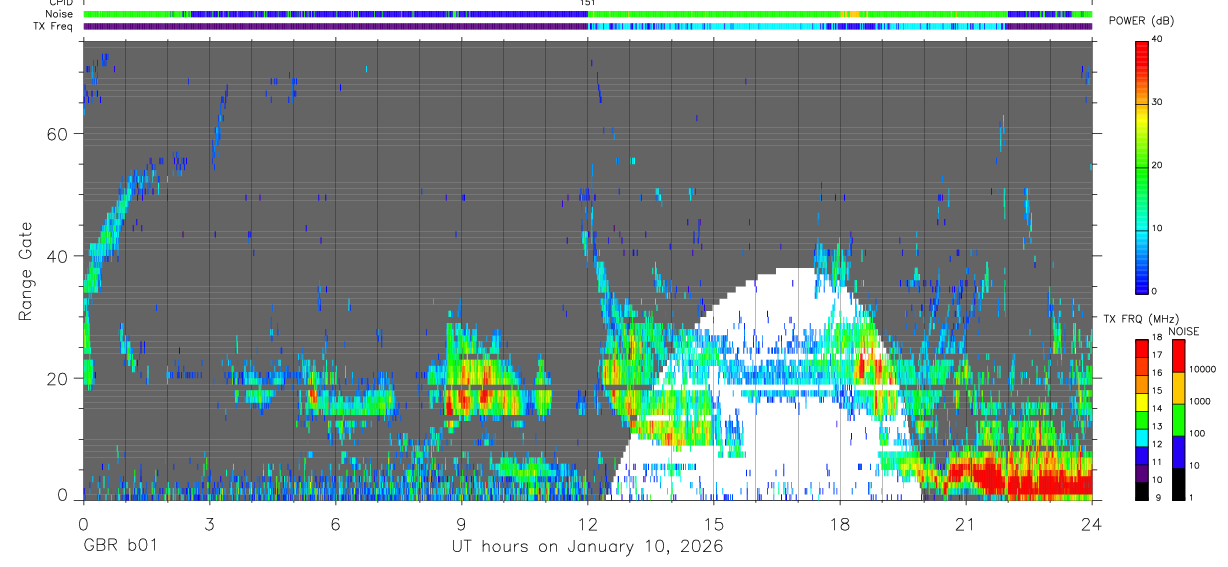Screen dimensions: 1228x567
Task: Click the 40 label atop the power scale
Action: (1159, 39)
